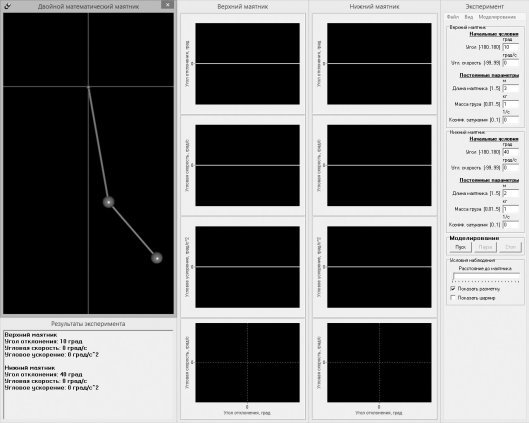Adjust the Расстояние до маятника slider

(486, 277)
